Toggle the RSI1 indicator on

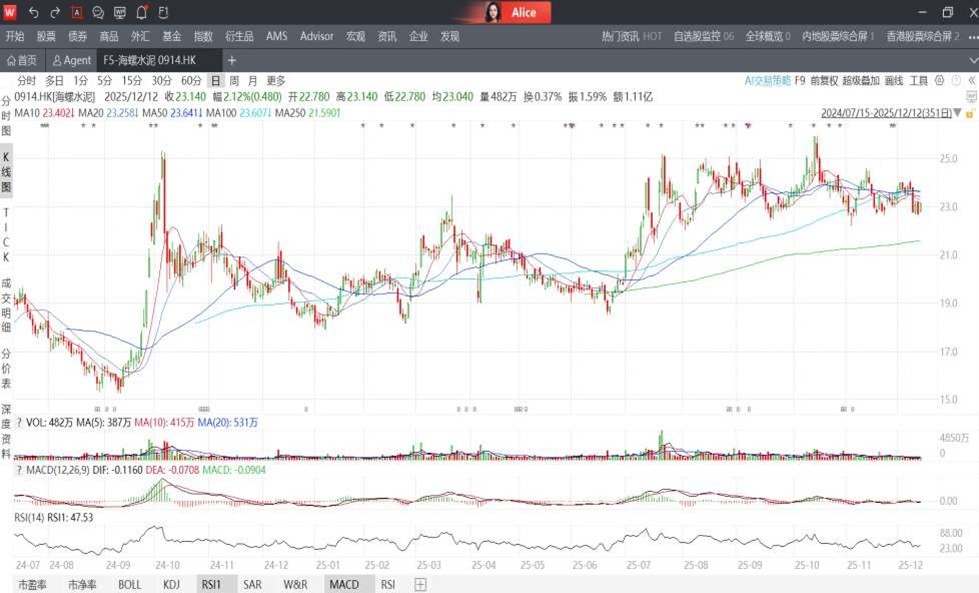click(x=211, y=584)
